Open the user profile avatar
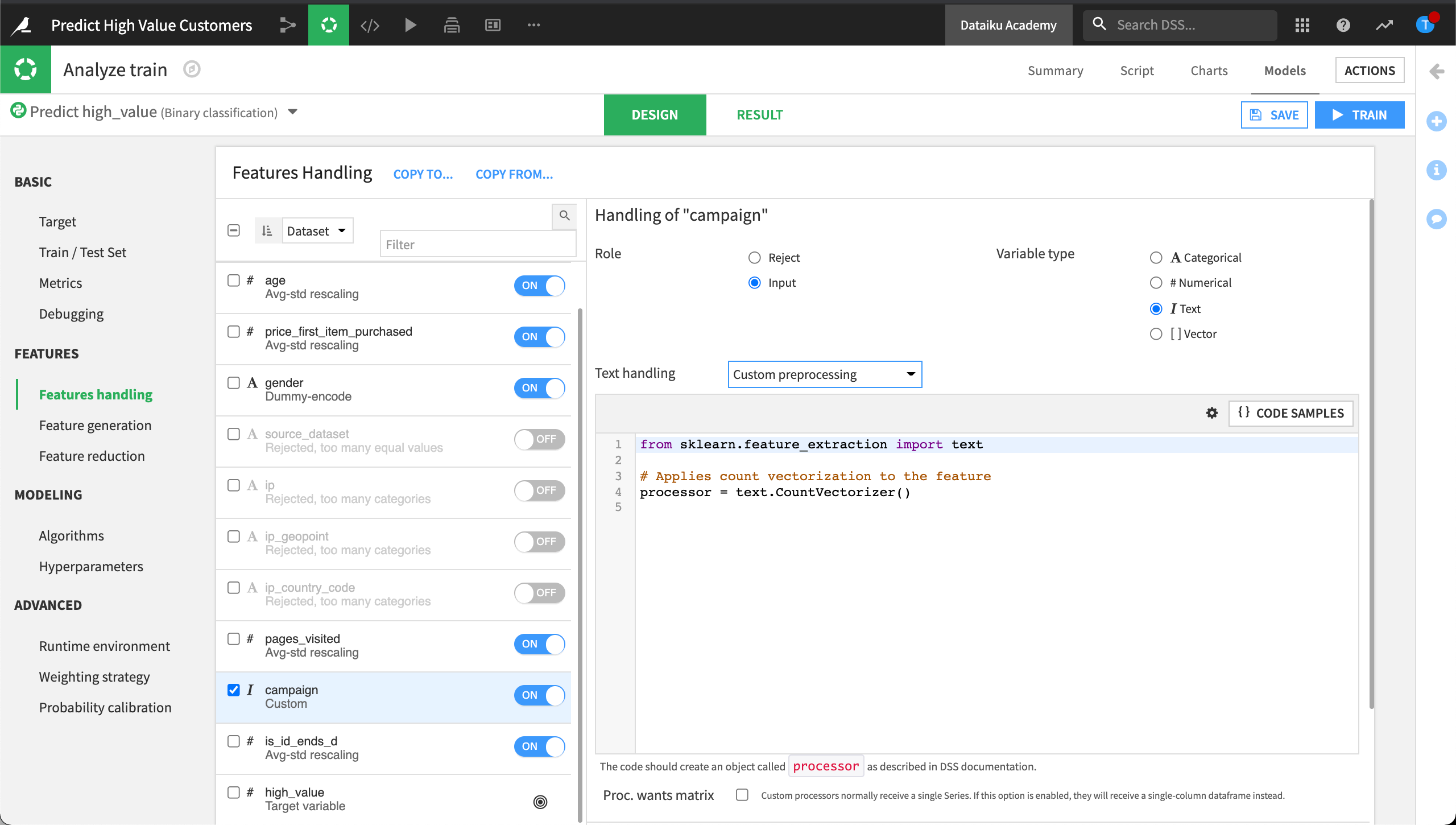1456x825 pixels. click(x=1425, y=25)
